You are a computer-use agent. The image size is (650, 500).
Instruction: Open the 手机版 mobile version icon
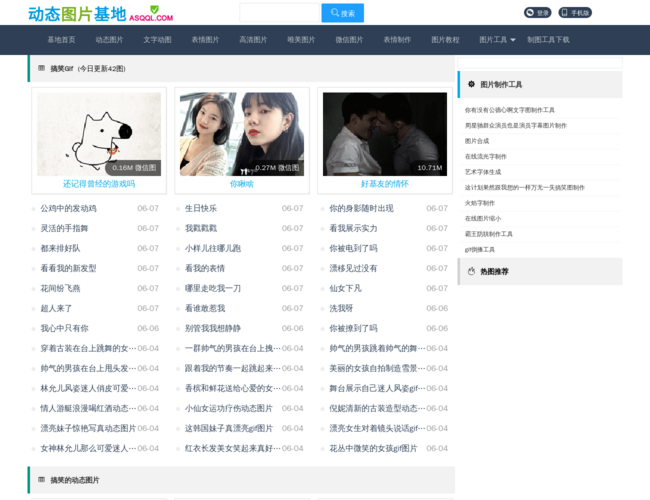pyautogui.click(x=575, y=13)
